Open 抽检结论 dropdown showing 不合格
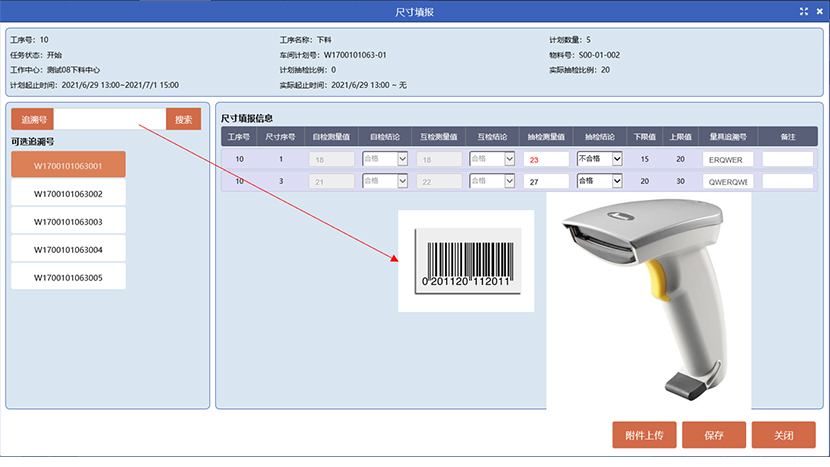The image size is (830, 467). tap(599, 158)
